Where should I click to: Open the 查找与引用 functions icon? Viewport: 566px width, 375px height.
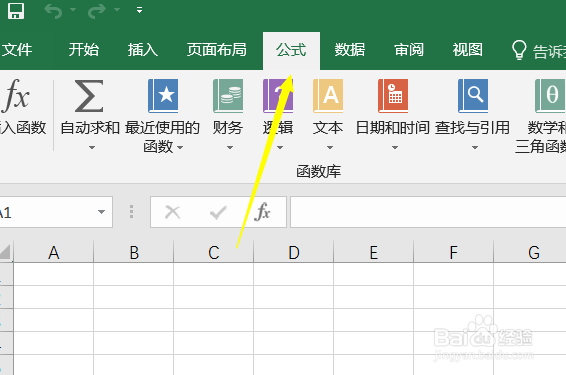pyautogui.click(x=473, y=96)
